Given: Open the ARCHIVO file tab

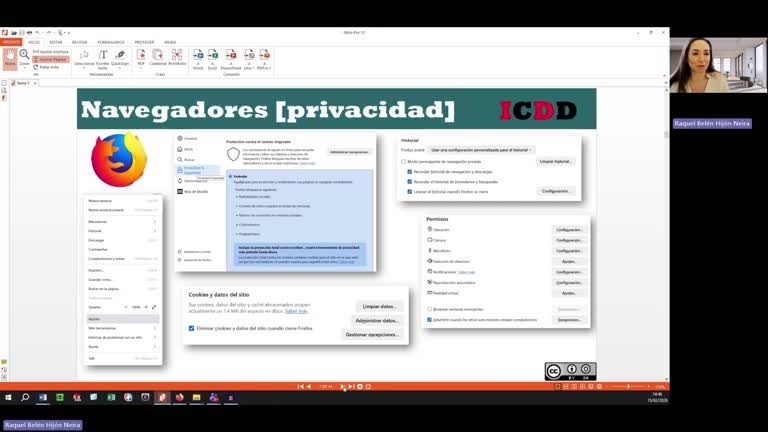Looking at the screenshot, I should [11, 43].
